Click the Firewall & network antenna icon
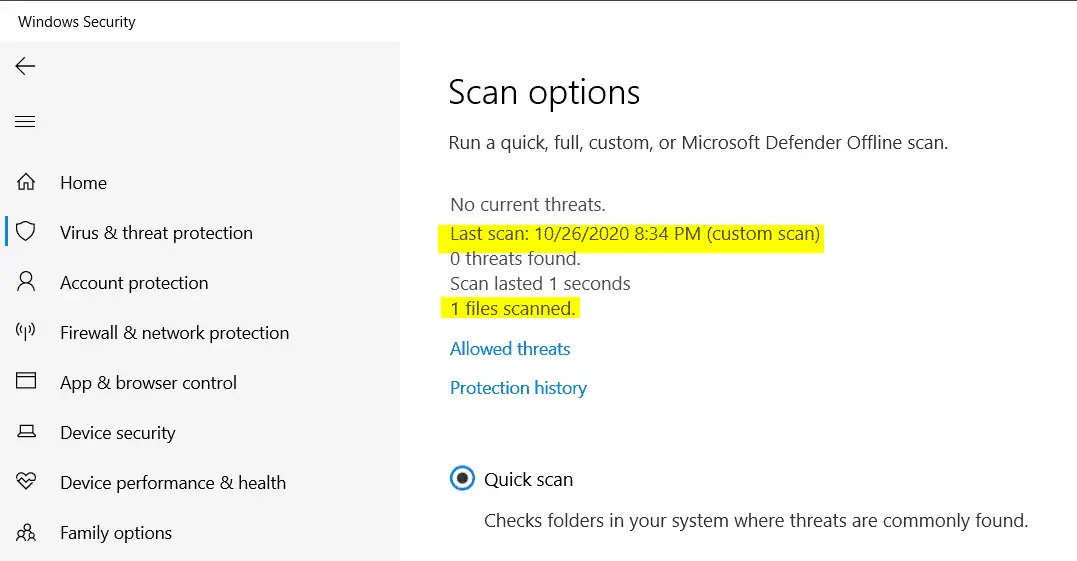Screen dimensions: 1077x561 tap(26, 332)
